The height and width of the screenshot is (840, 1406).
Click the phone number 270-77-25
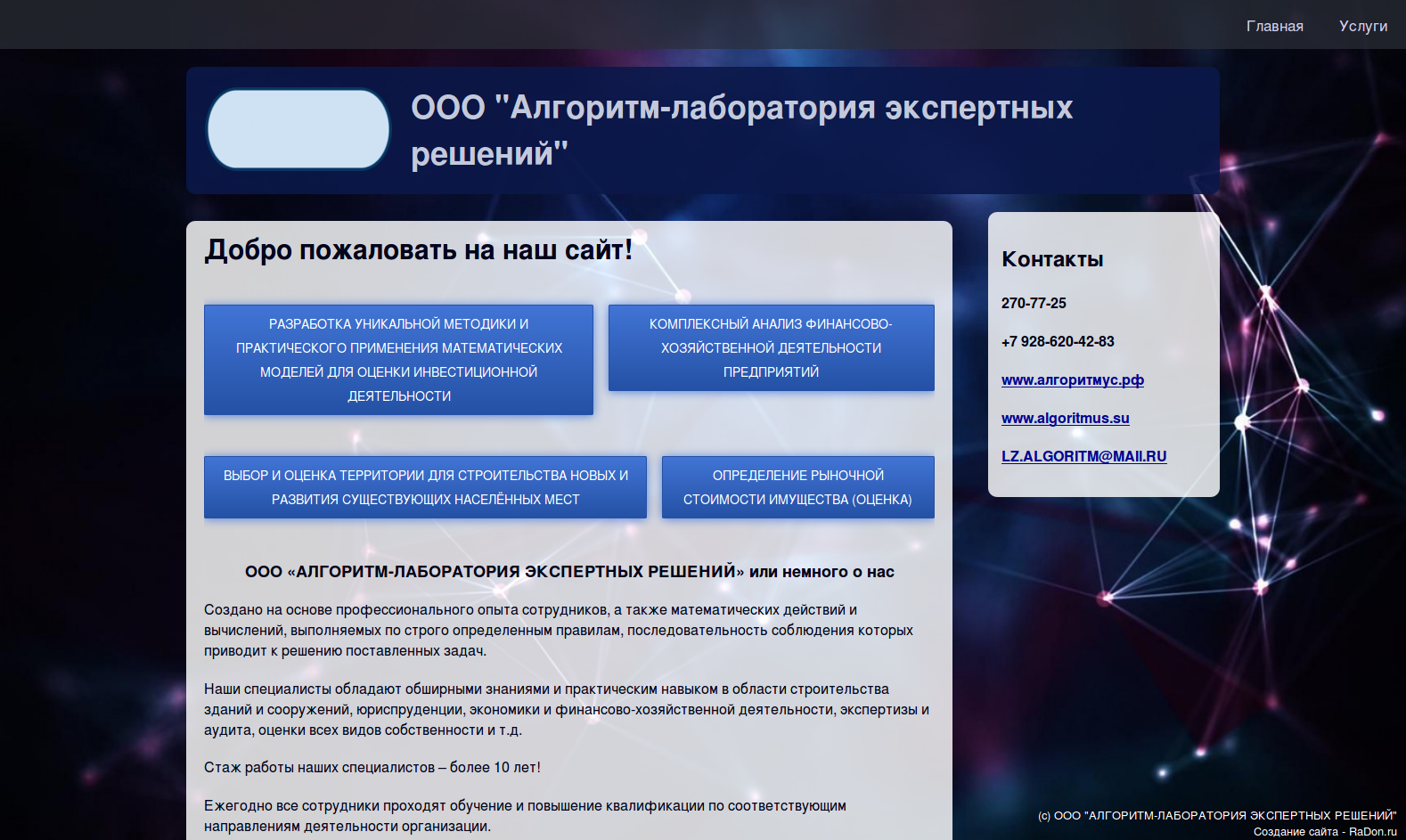[x=1034, y=304]
